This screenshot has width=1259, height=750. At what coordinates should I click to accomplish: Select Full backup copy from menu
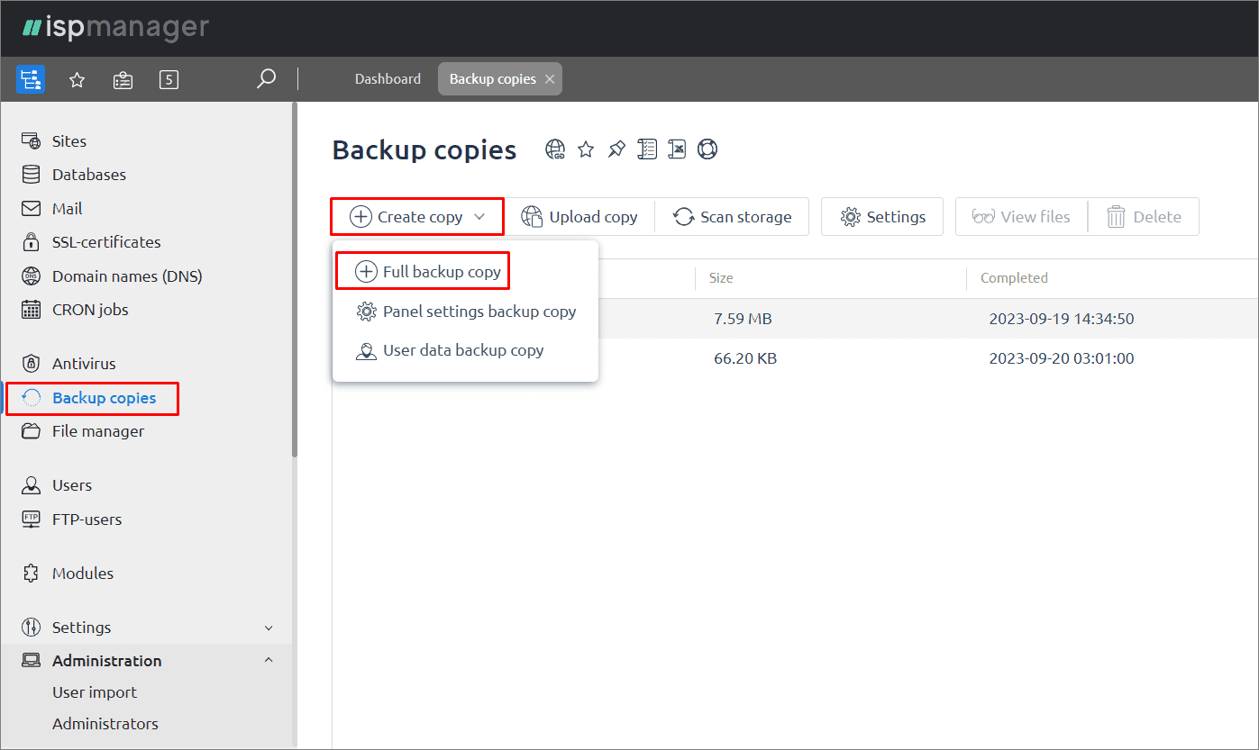422,270
